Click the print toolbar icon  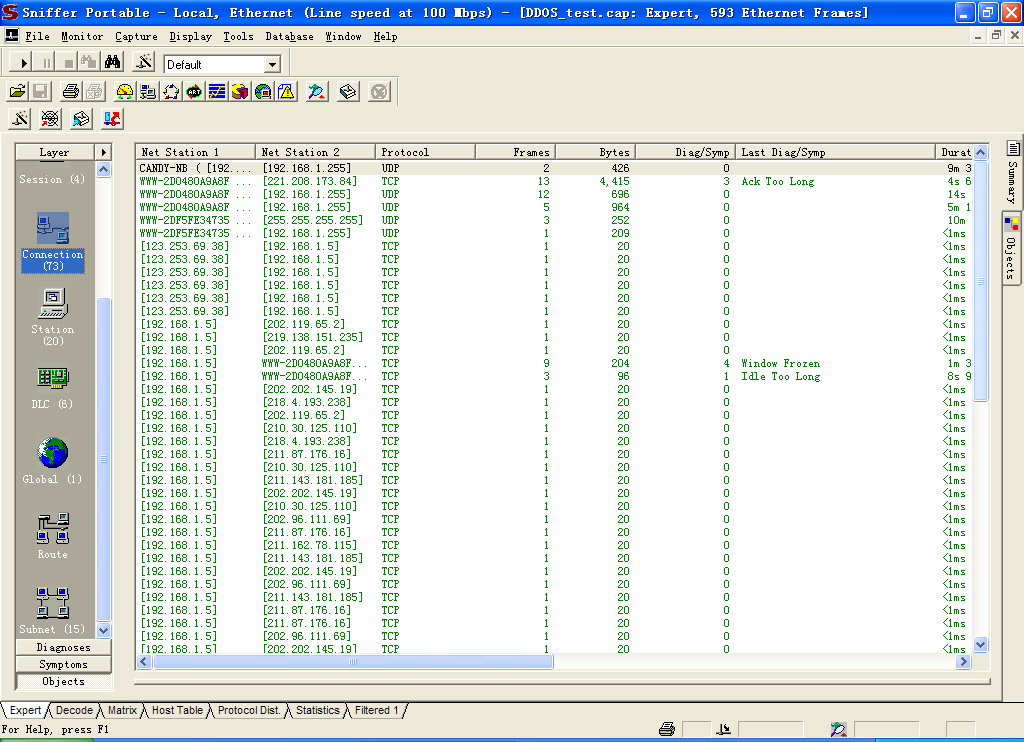tap(70, 92)
